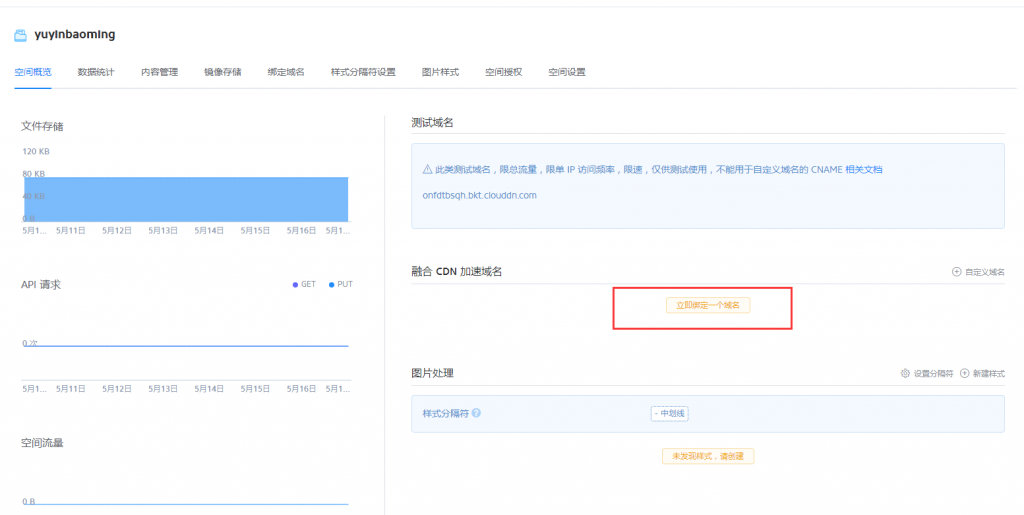This screenshot has height=515, width=1024.
Task: Open the 样式分隔符设置 tab
Action: [x=363, y=72]
